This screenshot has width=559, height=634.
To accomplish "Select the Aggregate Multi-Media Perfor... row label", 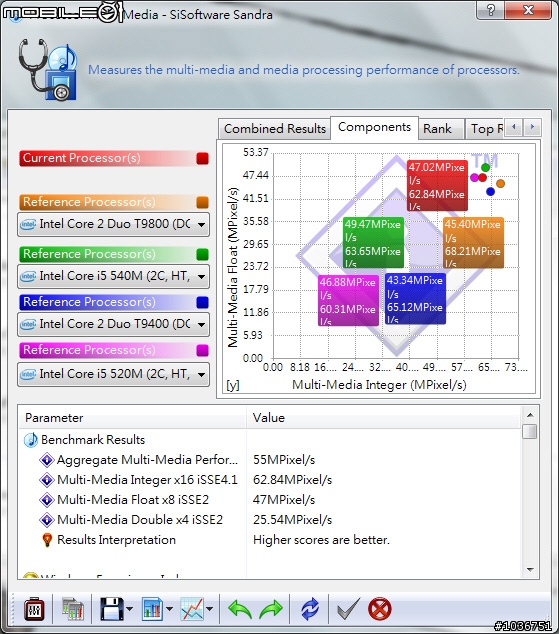I will [148, 460].
